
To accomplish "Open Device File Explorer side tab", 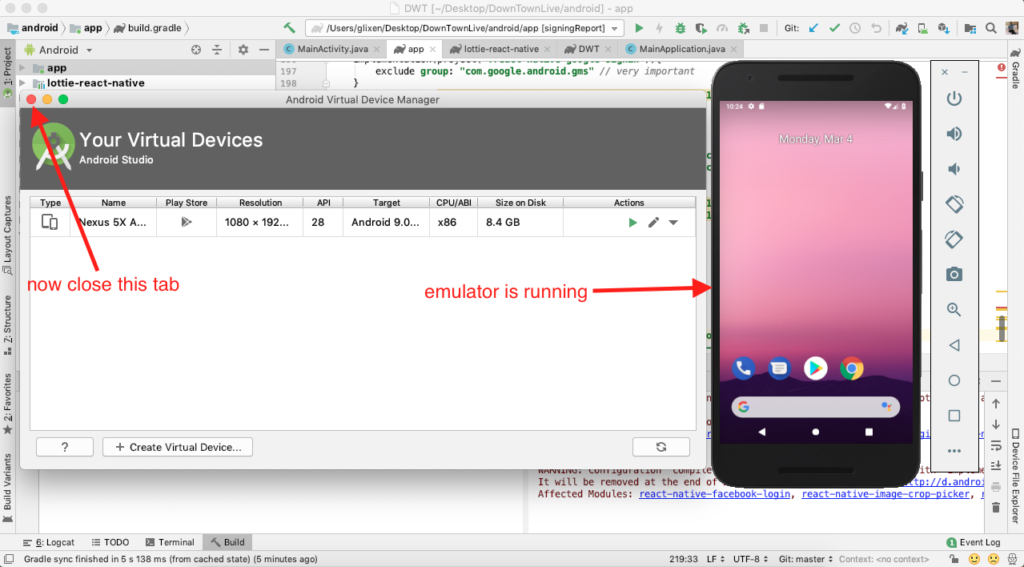I will (1016, 475).
